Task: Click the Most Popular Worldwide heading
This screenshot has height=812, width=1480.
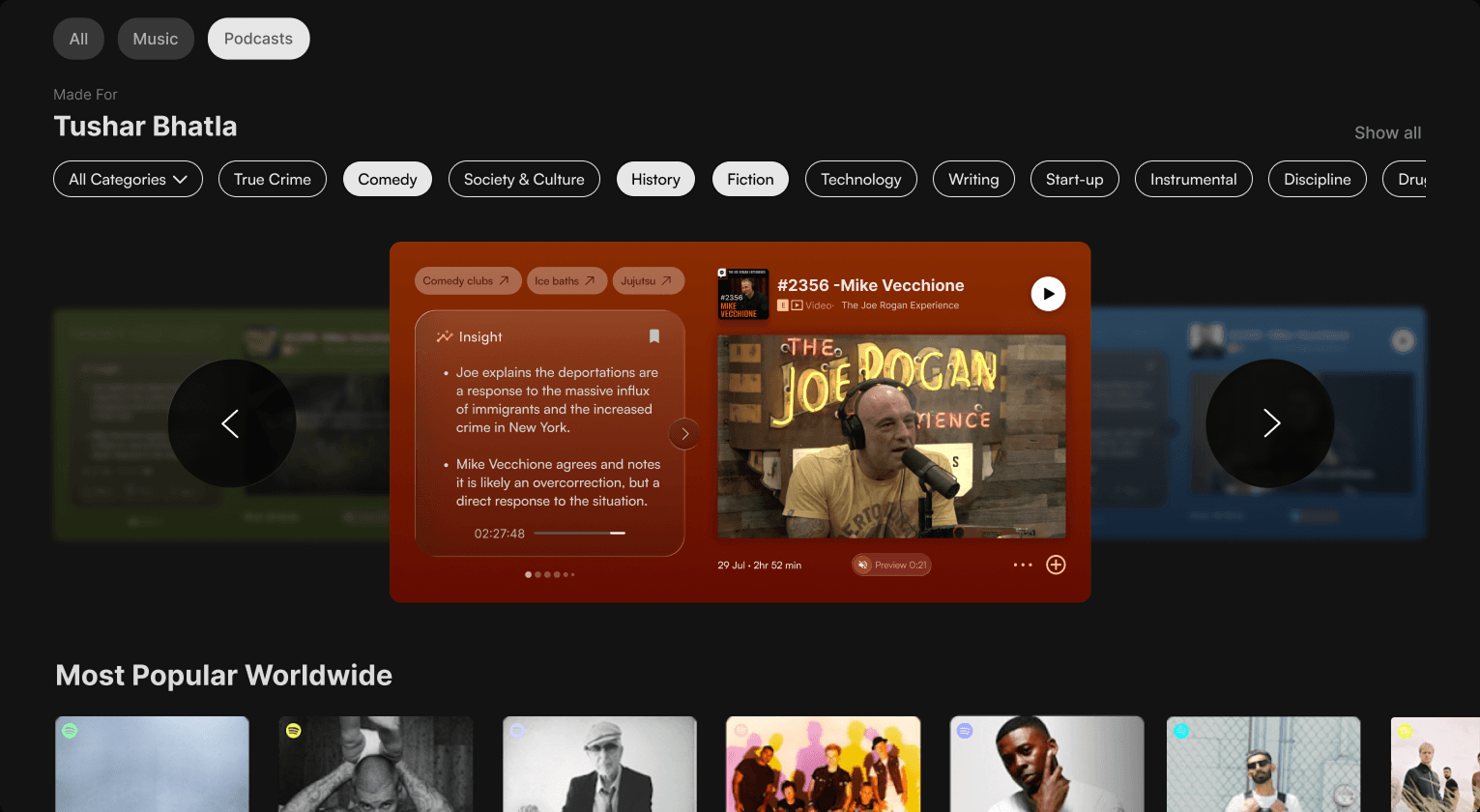Action: click(224, 676)
